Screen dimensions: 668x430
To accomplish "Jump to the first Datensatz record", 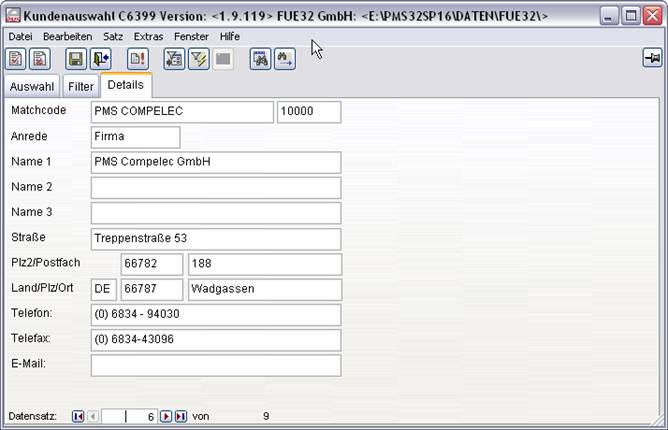I will [78, 416].
